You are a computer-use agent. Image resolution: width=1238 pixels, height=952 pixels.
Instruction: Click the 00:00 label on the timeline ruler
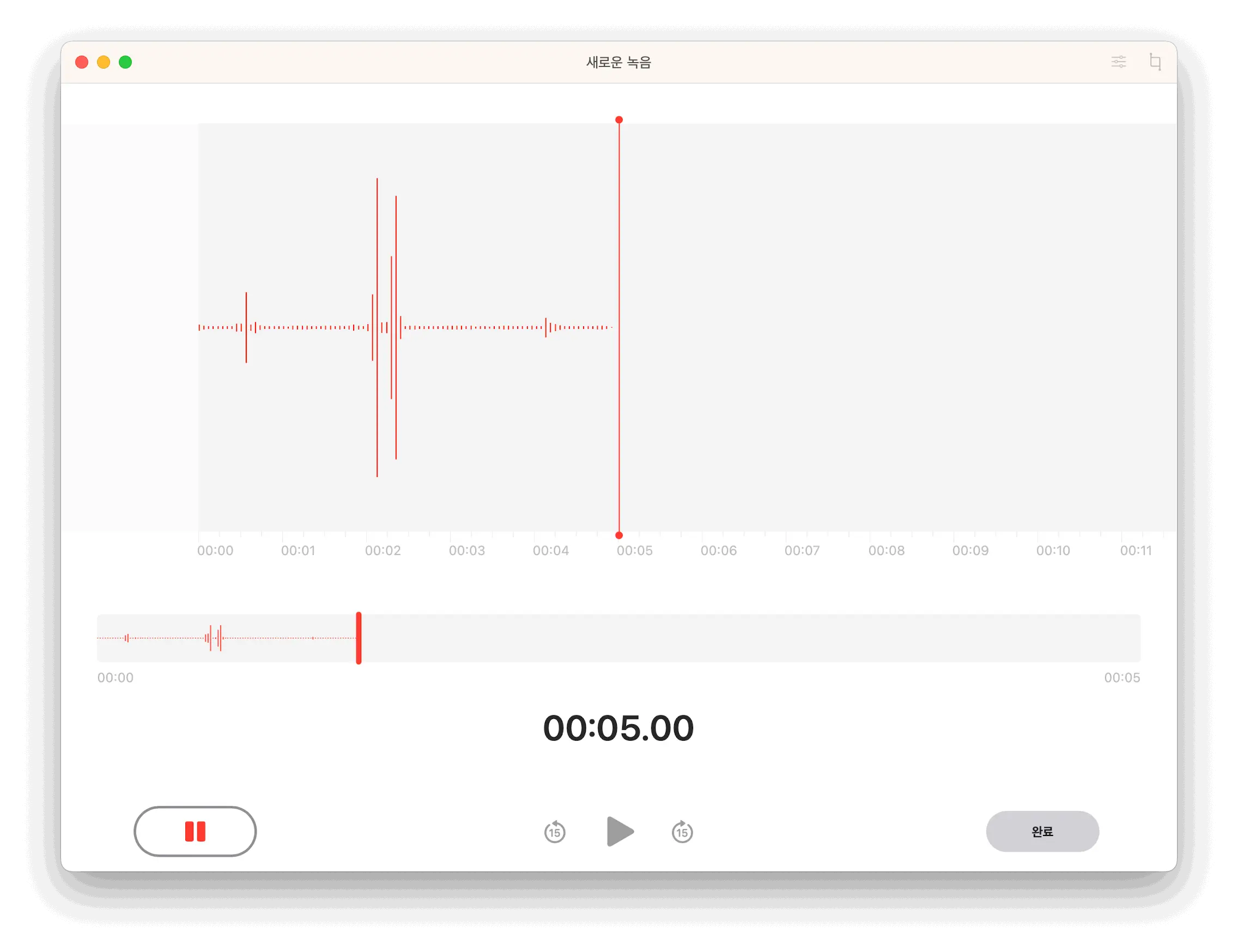pos(215,550)
